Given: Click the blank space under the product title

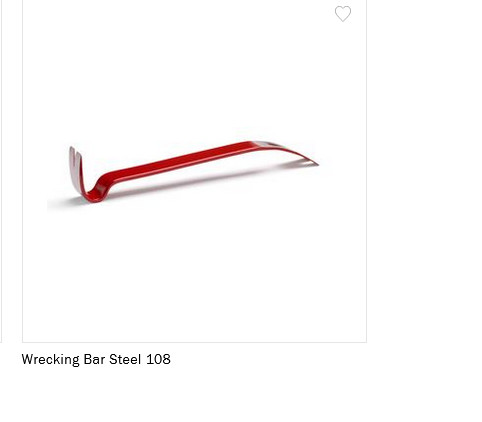Looking at the screenshot, I should (x=194, y=395).
